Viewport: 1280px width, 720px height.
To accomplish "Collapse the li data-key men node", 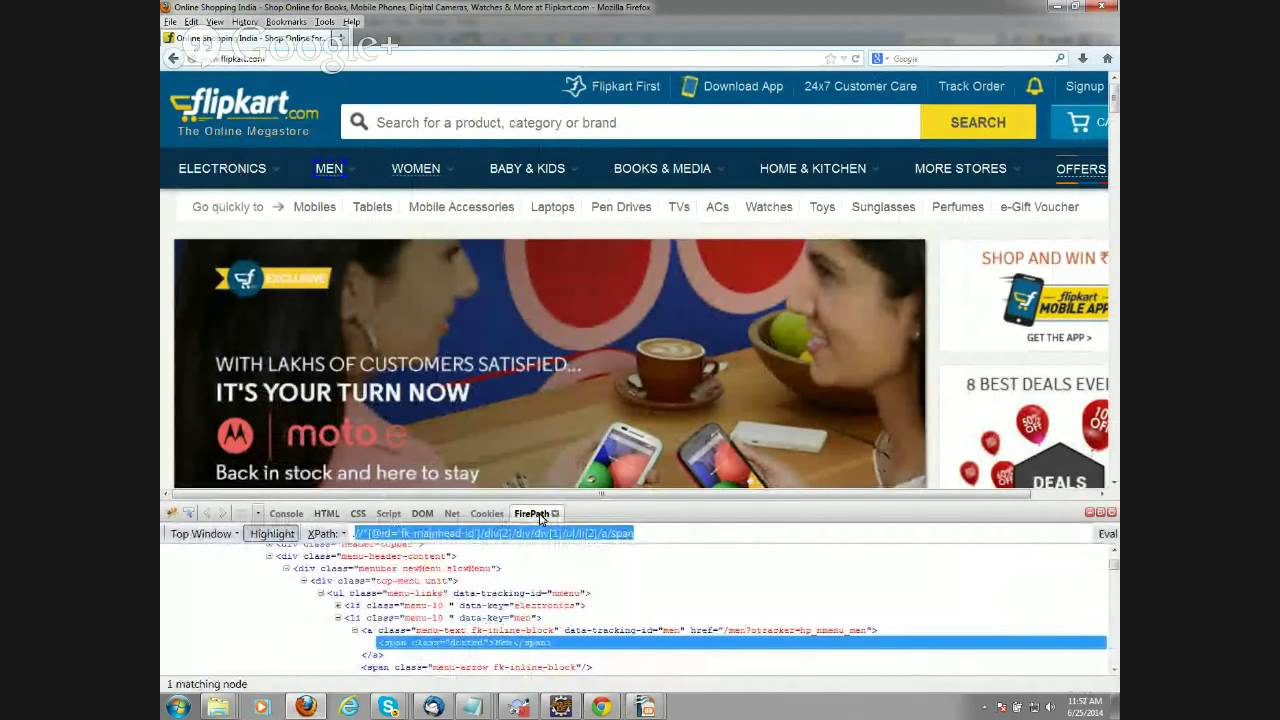I will (x=338, y=618).
